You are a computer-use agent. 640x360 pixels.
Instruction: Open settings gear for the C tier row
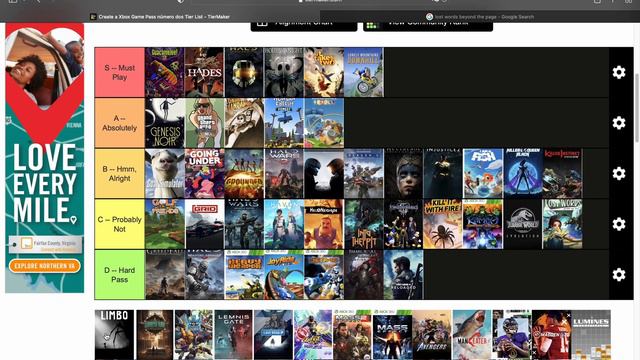click(x=619, y=224)
